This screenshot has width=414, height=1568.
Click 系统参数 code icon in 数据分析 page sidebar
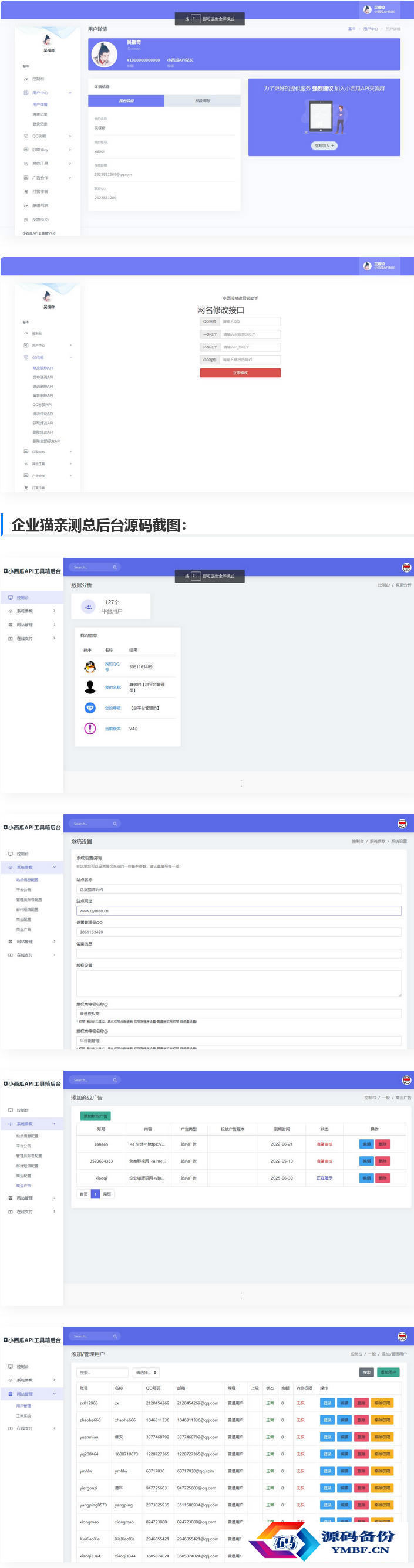point(11,611)
